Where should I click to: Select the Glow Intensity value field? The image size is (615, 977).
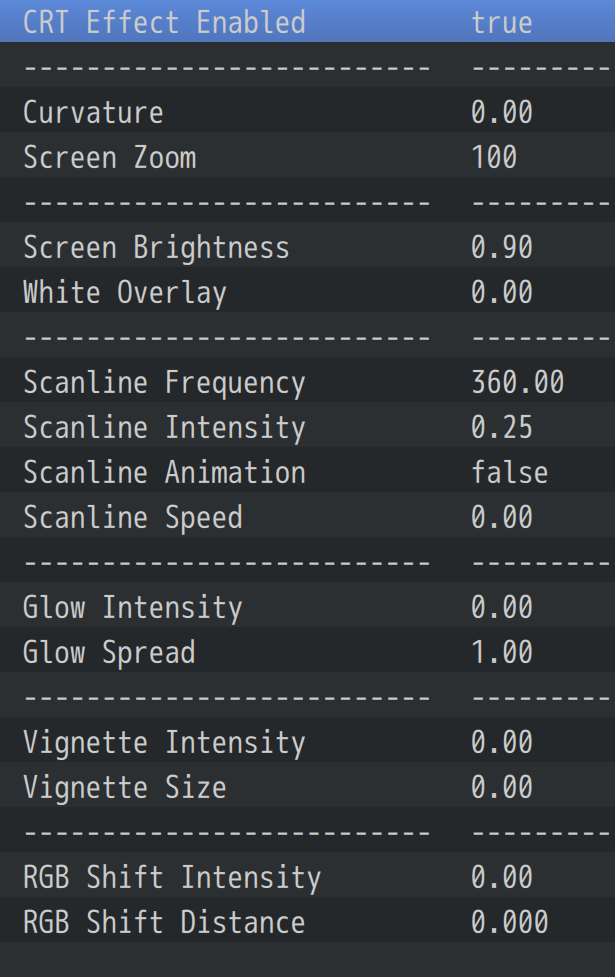pyautogui.click(x=502, y=607)
